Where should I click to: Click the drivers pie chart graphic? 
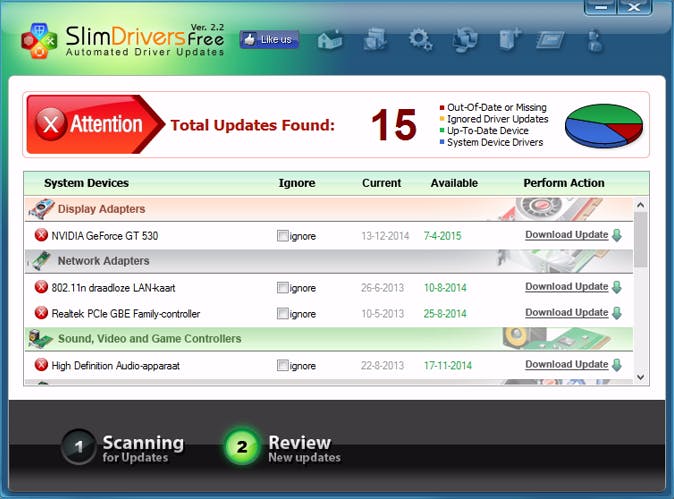(x=604, y=126)
